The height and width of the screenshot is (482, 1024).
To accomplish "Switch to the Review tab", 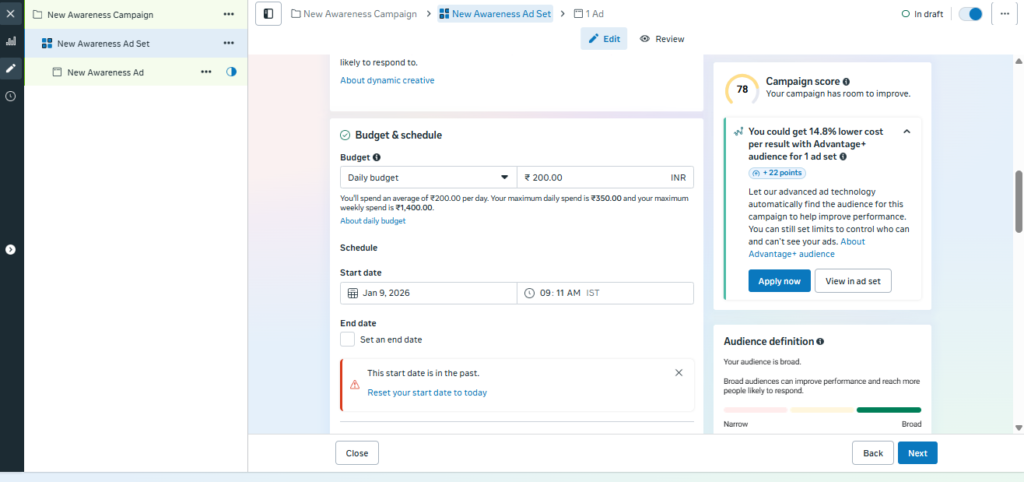I will coord(662,39).
